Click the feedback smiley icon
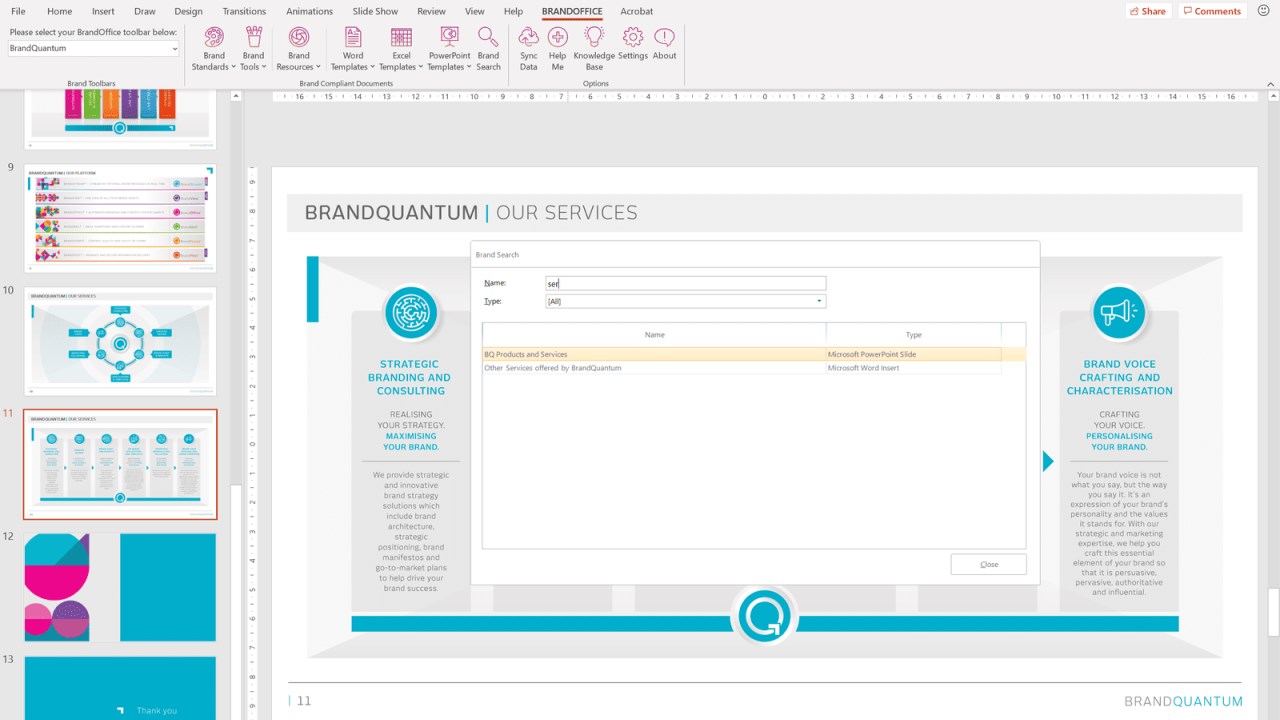 [x=1262, y=11]
